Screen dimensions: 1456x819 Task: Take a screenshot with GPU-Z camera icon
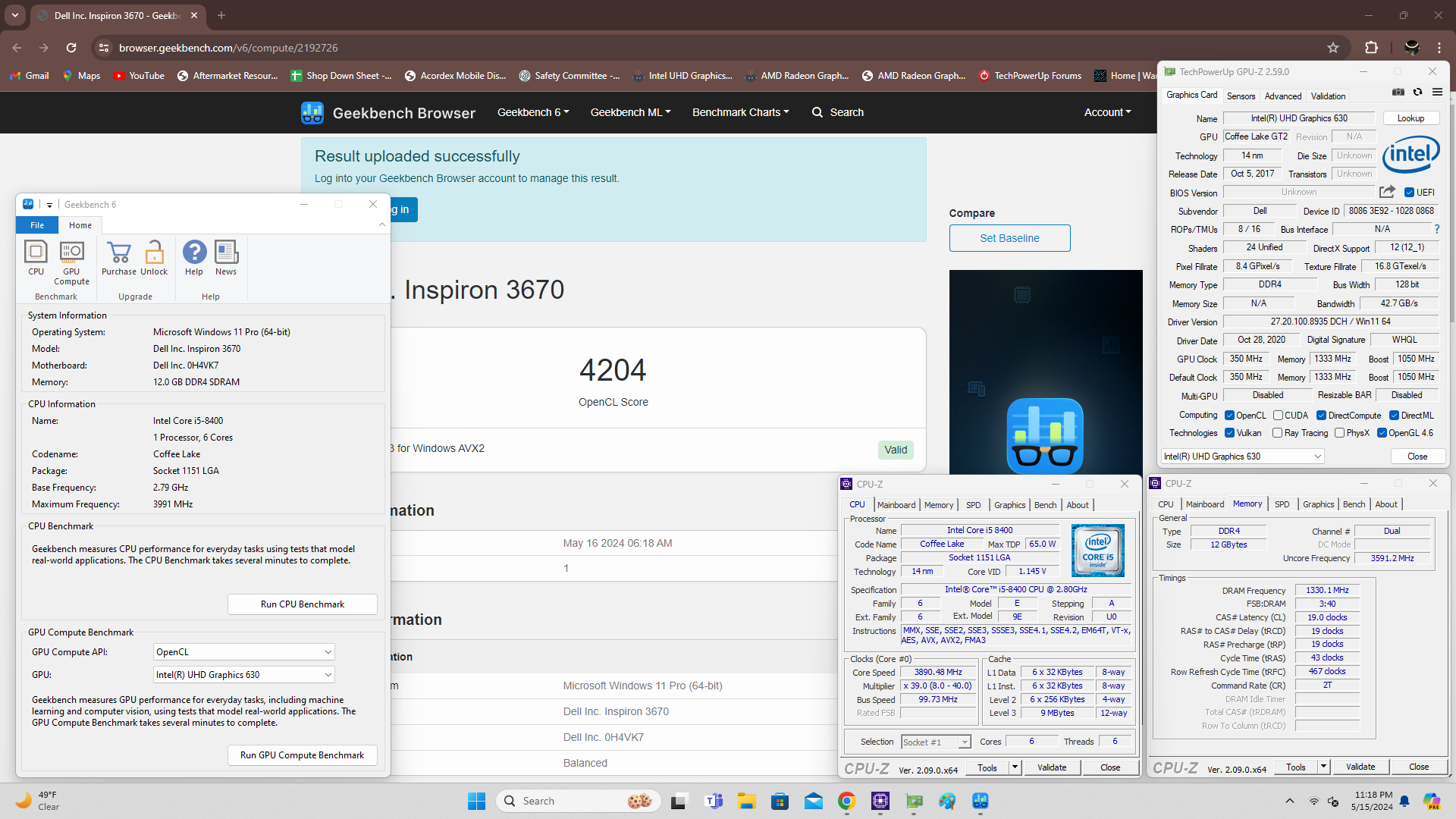pos(1398,92)
